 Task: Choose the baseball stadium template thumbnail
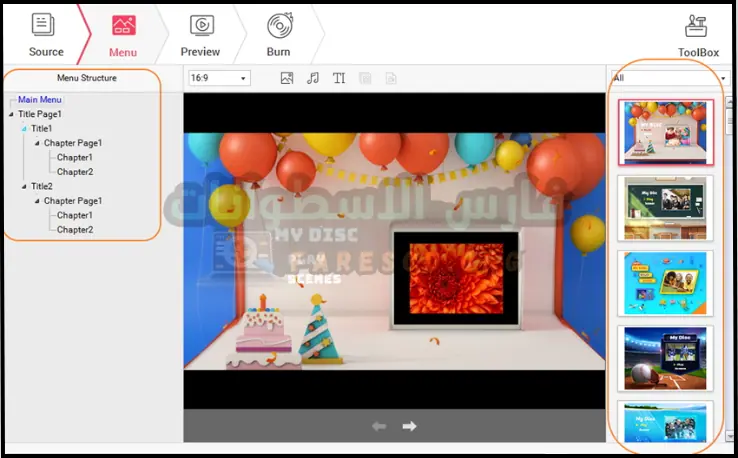(x=666, y=357)
